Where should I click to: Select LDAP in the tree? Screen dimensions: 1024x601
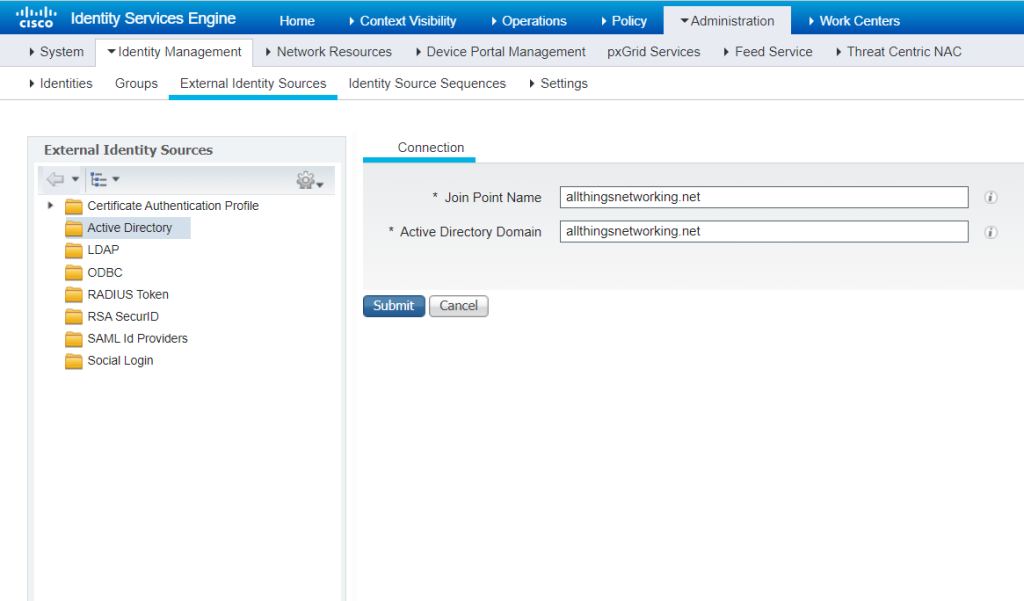click(x=103, y=250)
